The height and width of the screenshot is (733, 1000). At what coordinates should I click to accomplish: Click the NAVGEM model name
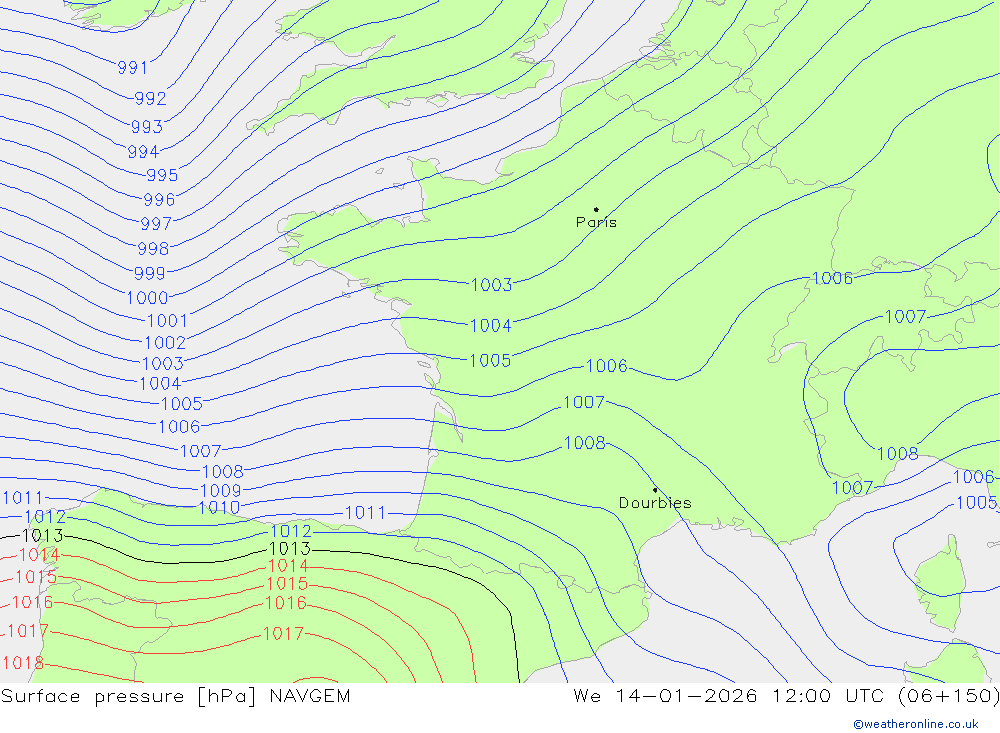(310, 696)
